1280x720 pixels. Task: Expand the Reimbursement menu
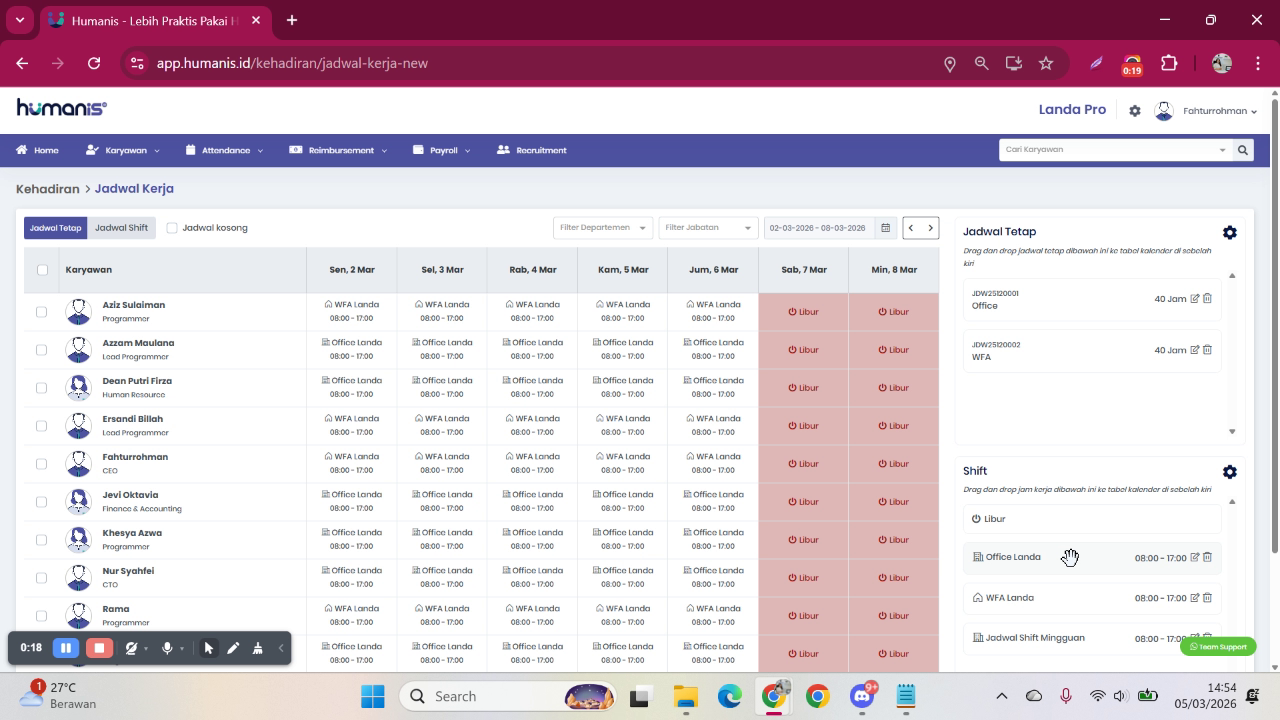(338, 150)
